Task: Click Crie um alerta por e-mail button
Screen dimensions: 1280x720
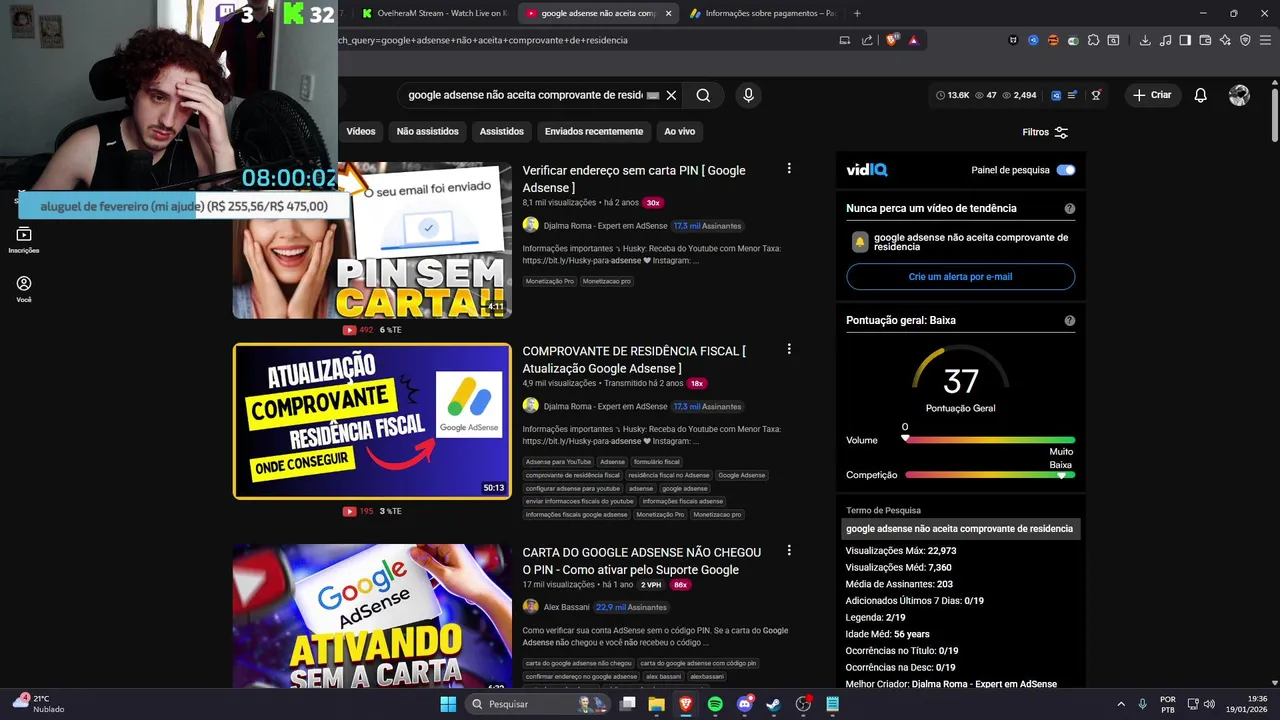Action: [x=960, y=277]
